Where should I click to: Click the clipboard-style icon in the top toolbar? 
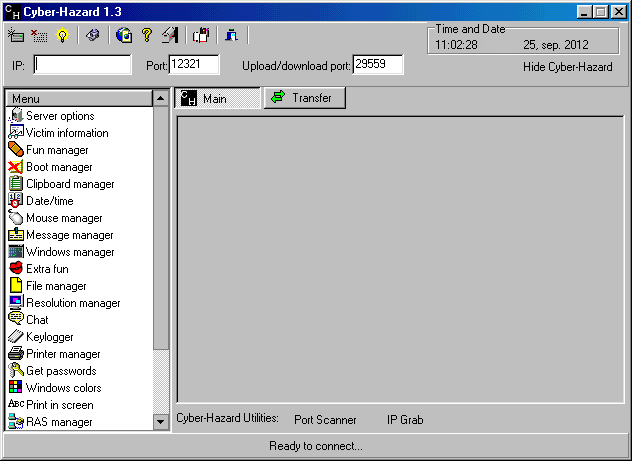tap(200, 36)
